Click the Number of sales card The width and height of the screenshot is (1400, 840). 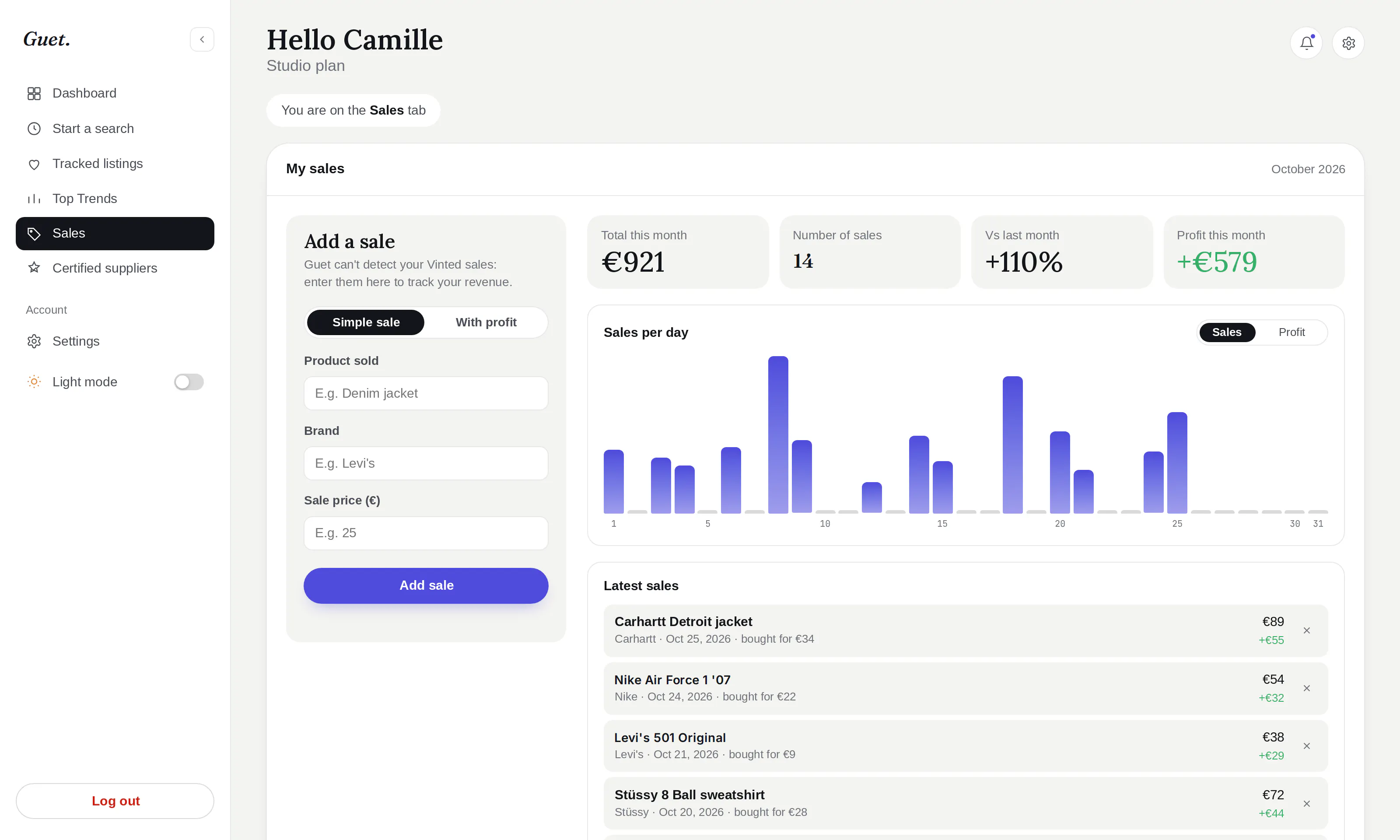pyautogui.click(x=870, y=252)
